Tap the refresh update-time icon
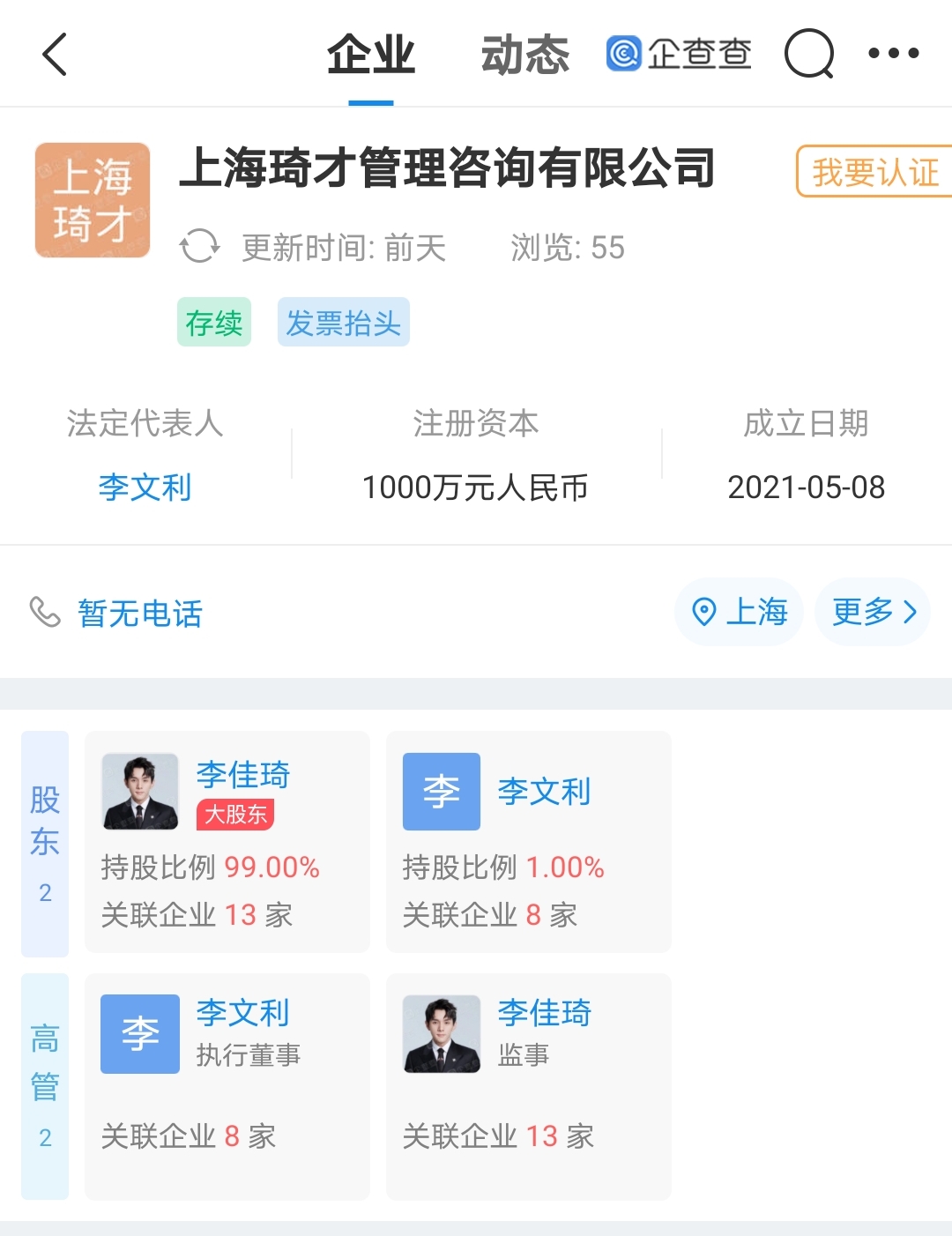The width and height of the screenshot is (952, 1236). tap(199, 246)
